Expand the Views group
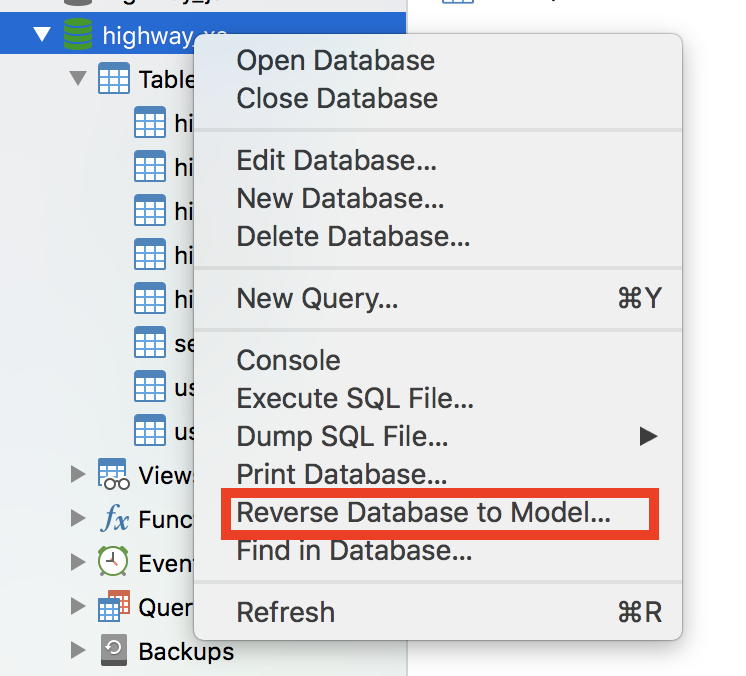 [78, 474]
